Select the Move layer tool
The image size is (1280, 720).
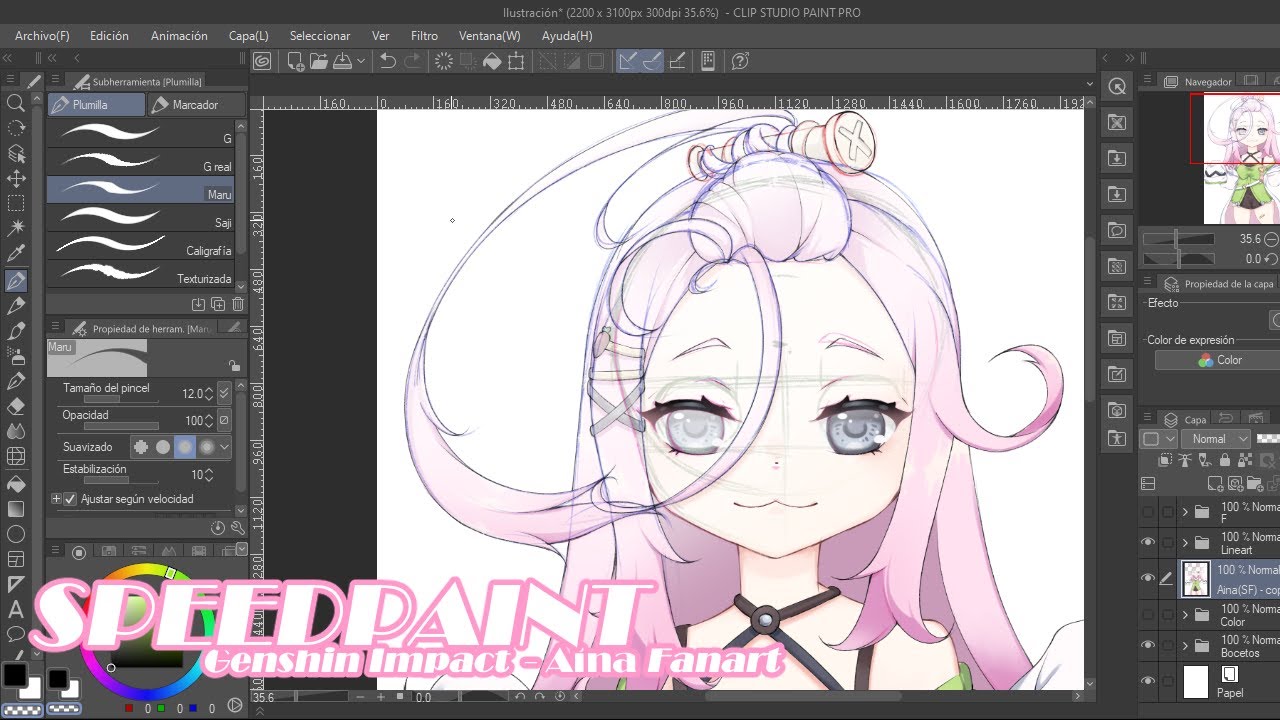pos(16,179)
